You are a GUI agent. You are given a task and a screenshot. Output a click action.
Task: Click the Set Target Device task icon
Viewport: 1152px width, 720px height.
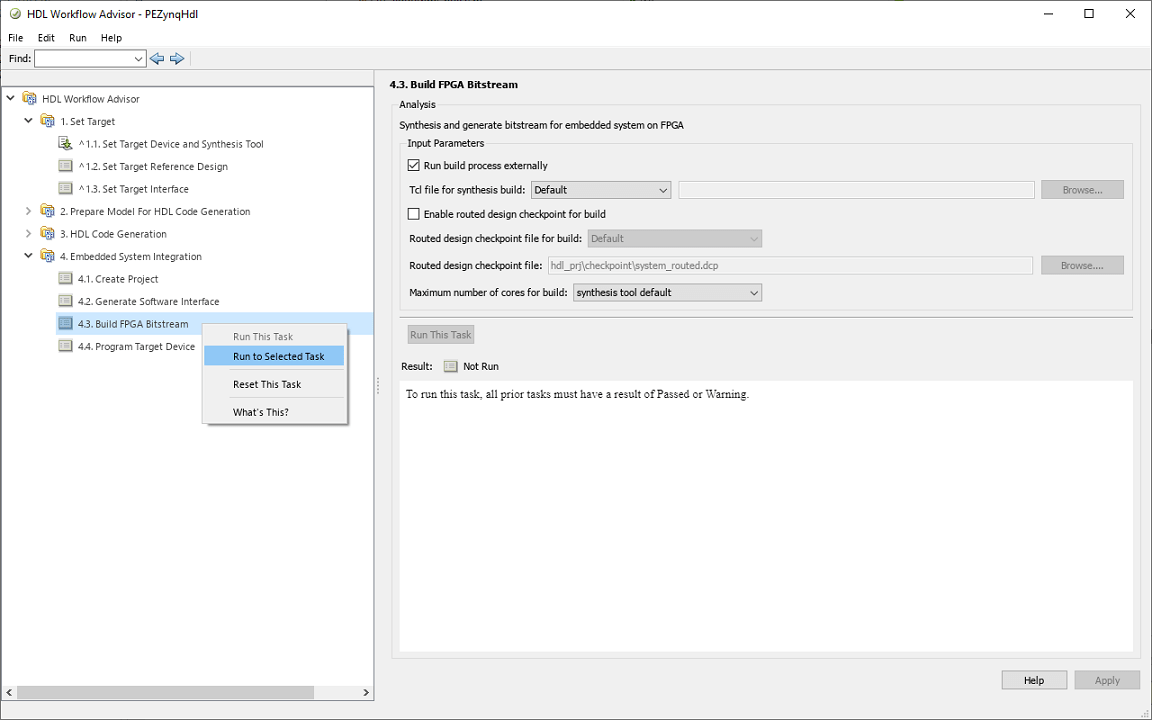click(x=66, y=144)
